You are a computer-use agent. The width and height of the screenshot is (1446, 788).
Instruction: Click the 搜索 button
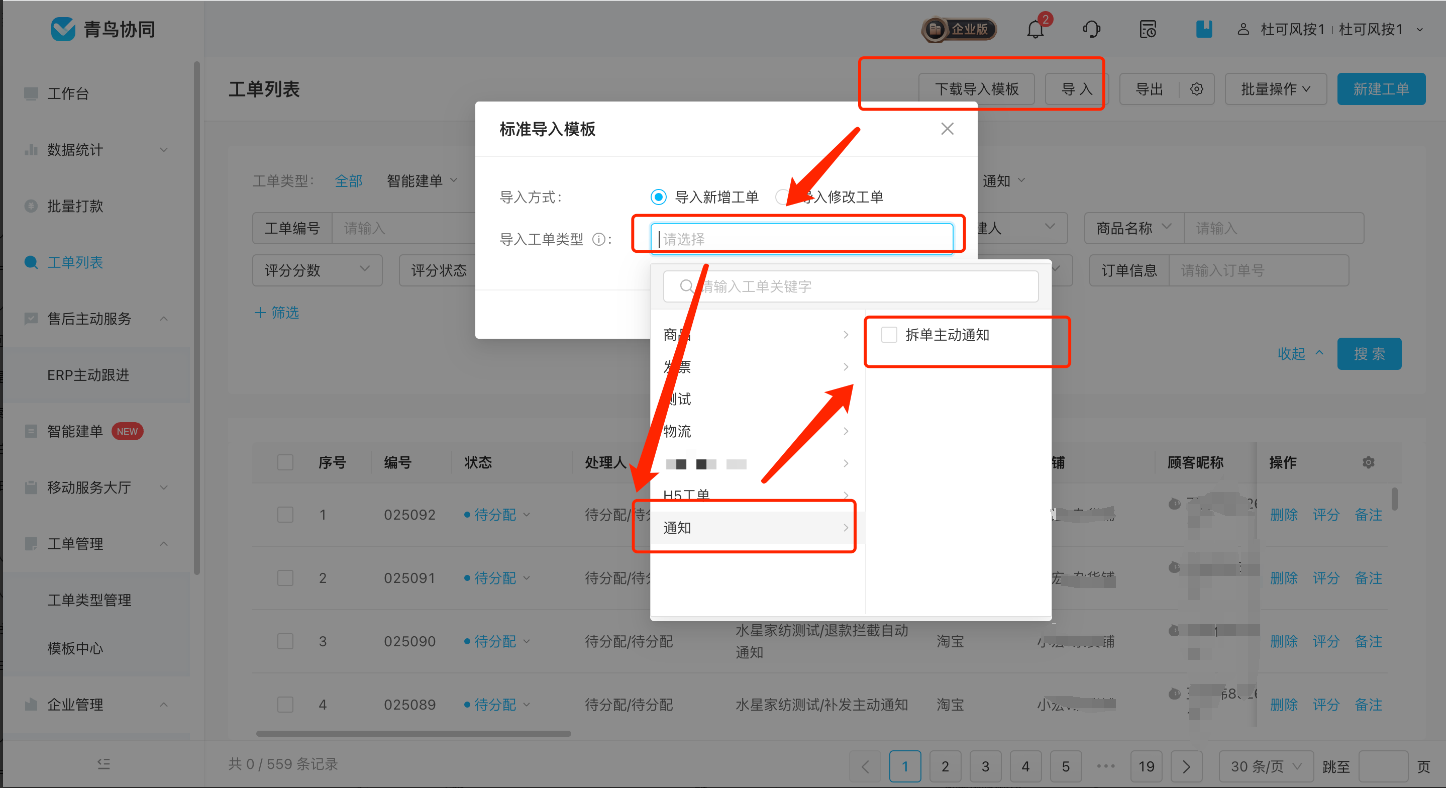point(1369,354)
